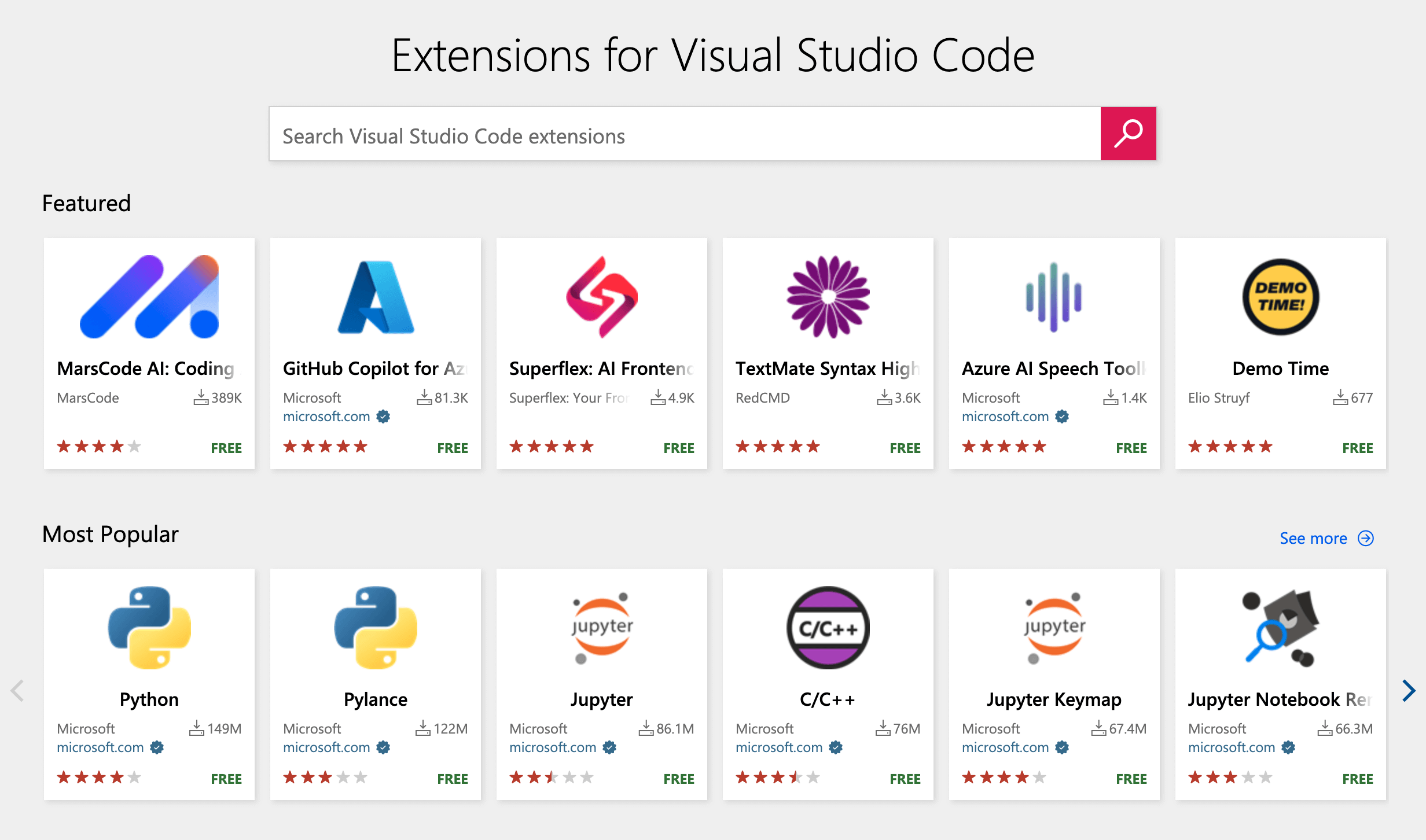Follow microsoft.com link under Python extension

(100, 747)
